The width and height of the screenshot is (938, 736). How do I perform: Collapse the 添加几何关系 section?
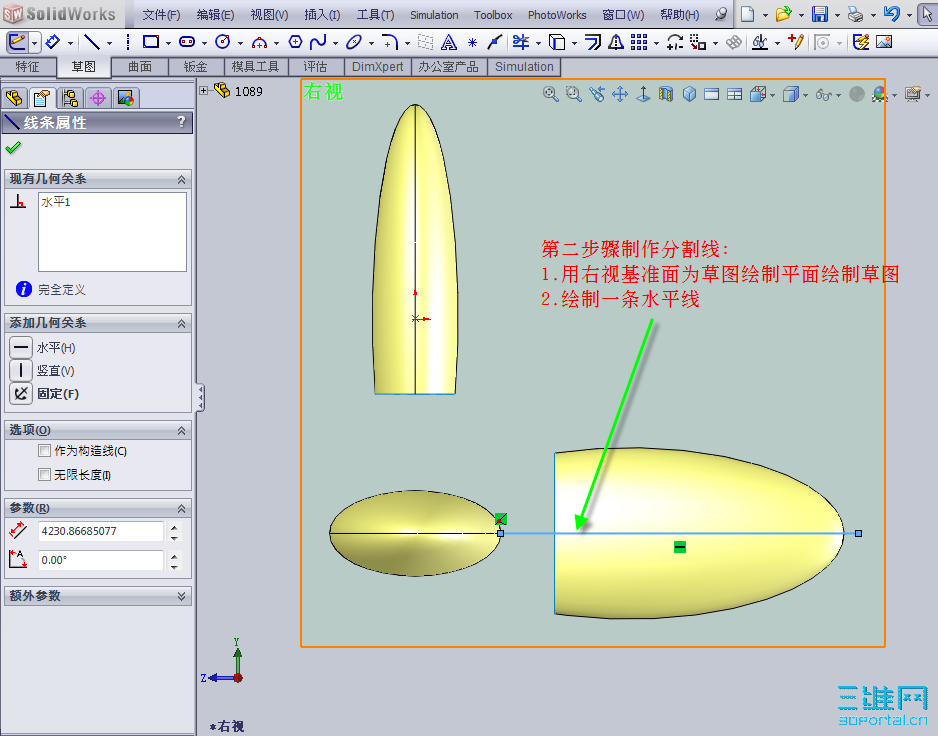pos(181,324)
